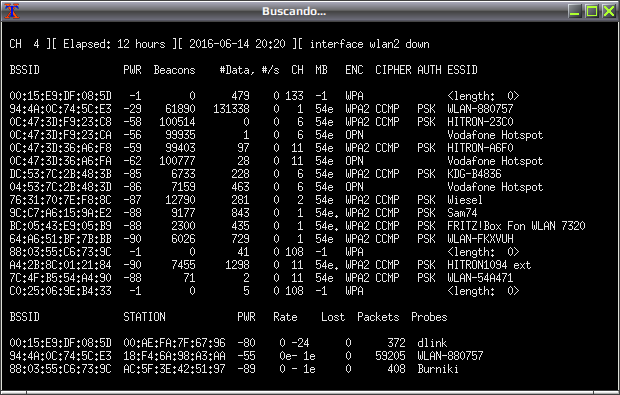Select ESSID HITRON1094 ext
This screenshot has width=620, height=395.
489,265
